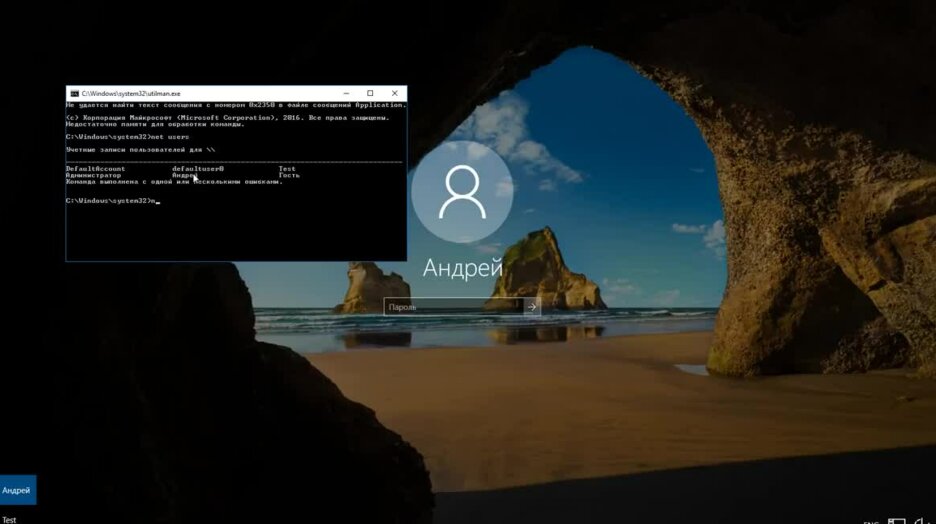This screenshot has height=524, width=936.
Task: Click the 'Недостаточно памяти' console line
Action: [155, 125]
